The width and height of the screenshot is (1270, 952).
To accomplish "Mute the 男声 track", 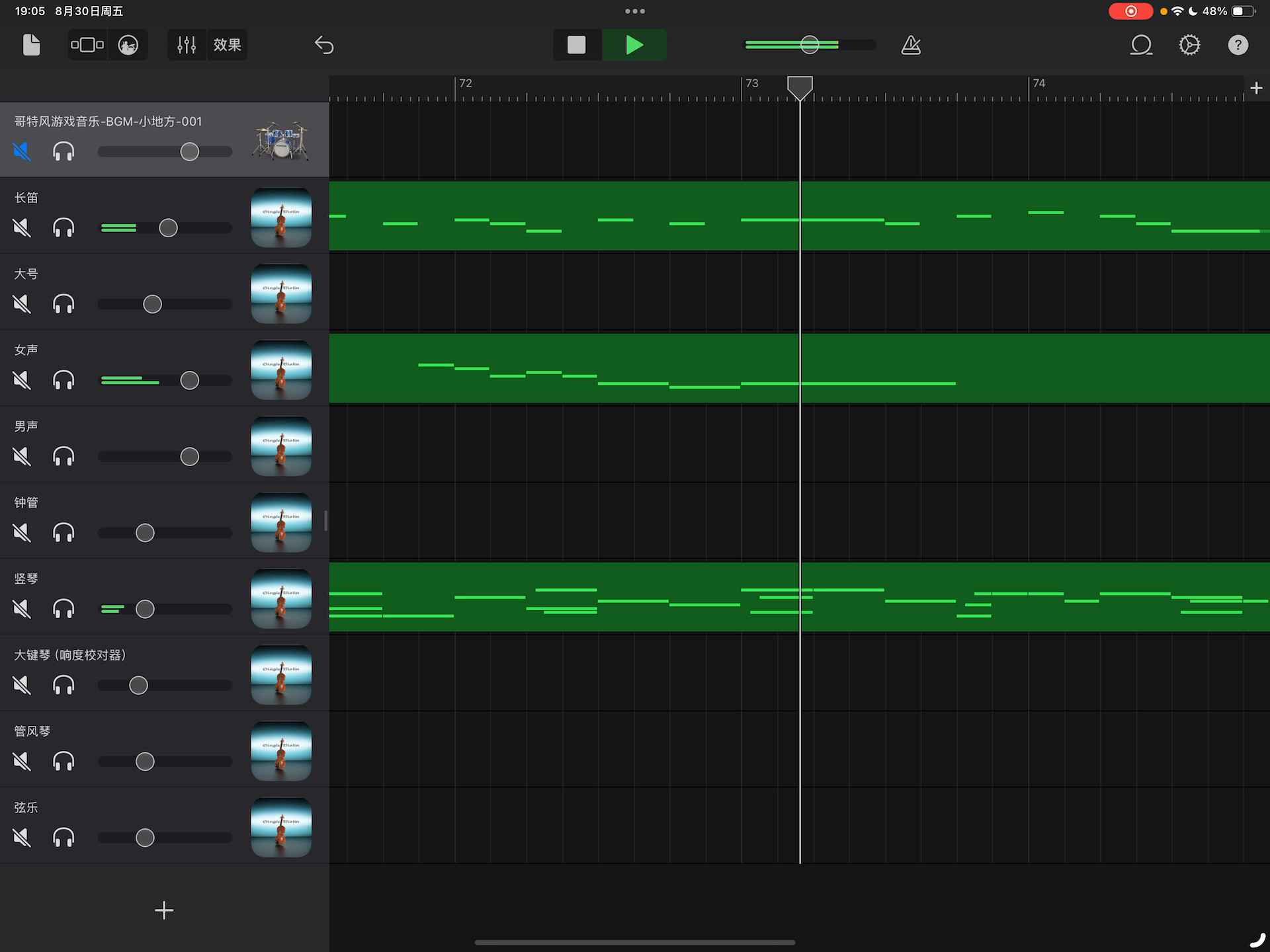I will point(22,456).
